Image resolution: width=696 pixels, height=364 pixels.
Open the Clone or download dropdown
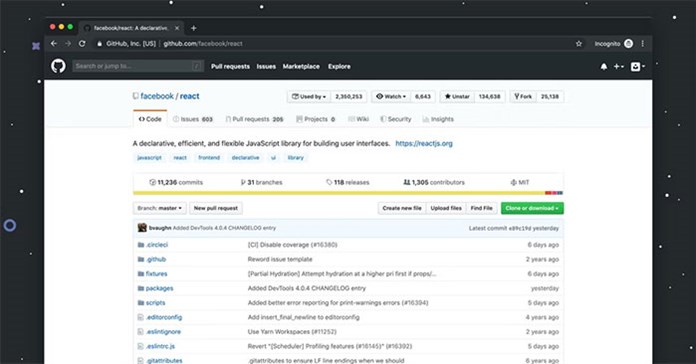tap(532, 208)
